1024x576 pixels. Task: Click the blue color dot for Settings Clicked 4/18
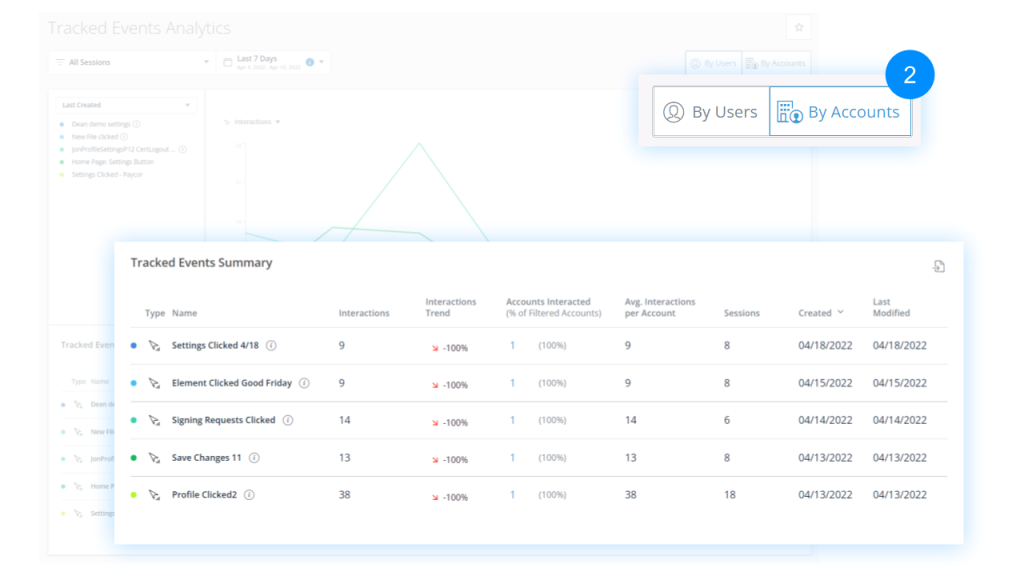[134, 346]
